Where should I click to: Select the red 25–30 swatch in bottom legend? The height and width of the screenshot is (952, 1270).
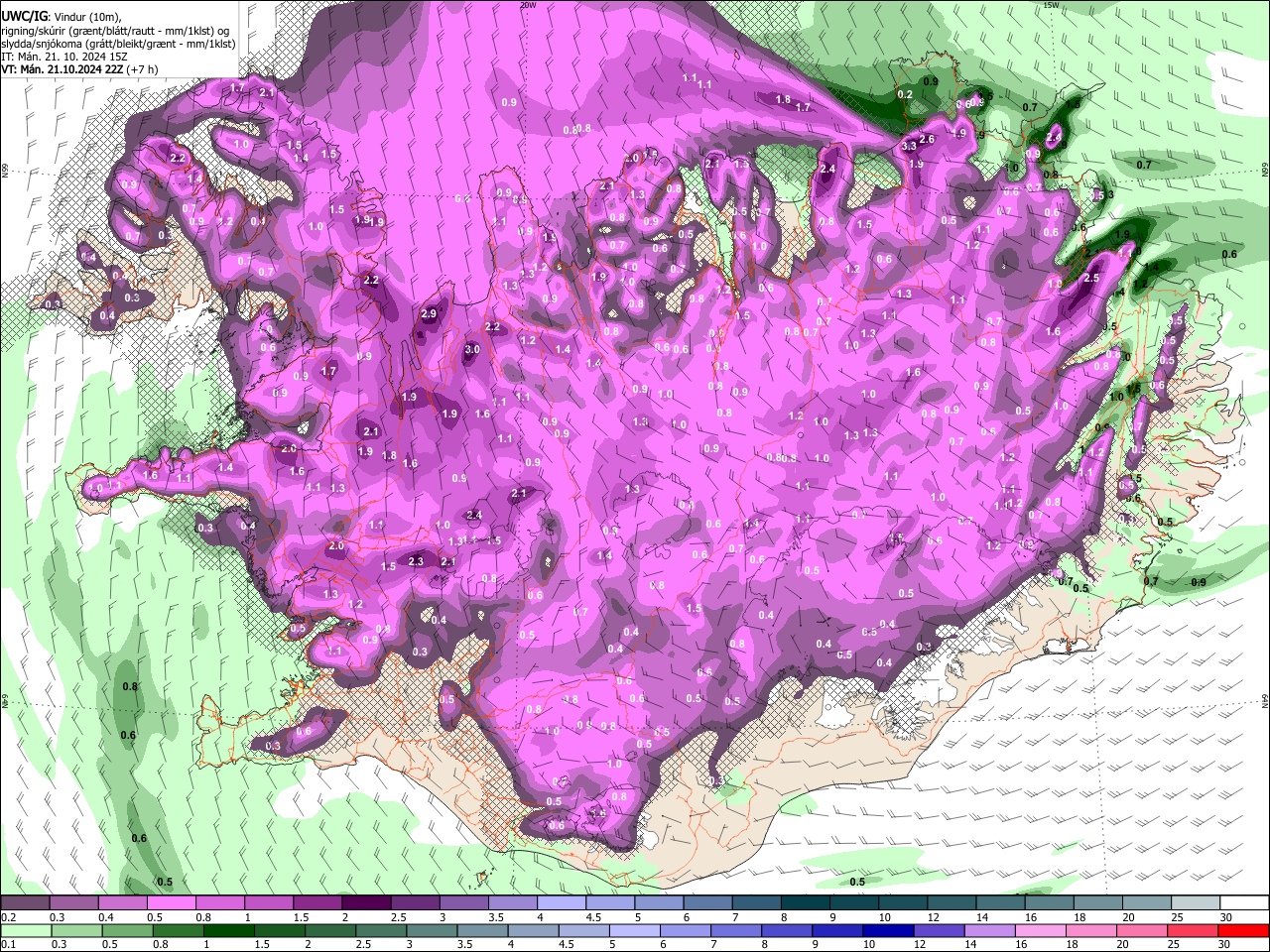[1194, 930]
